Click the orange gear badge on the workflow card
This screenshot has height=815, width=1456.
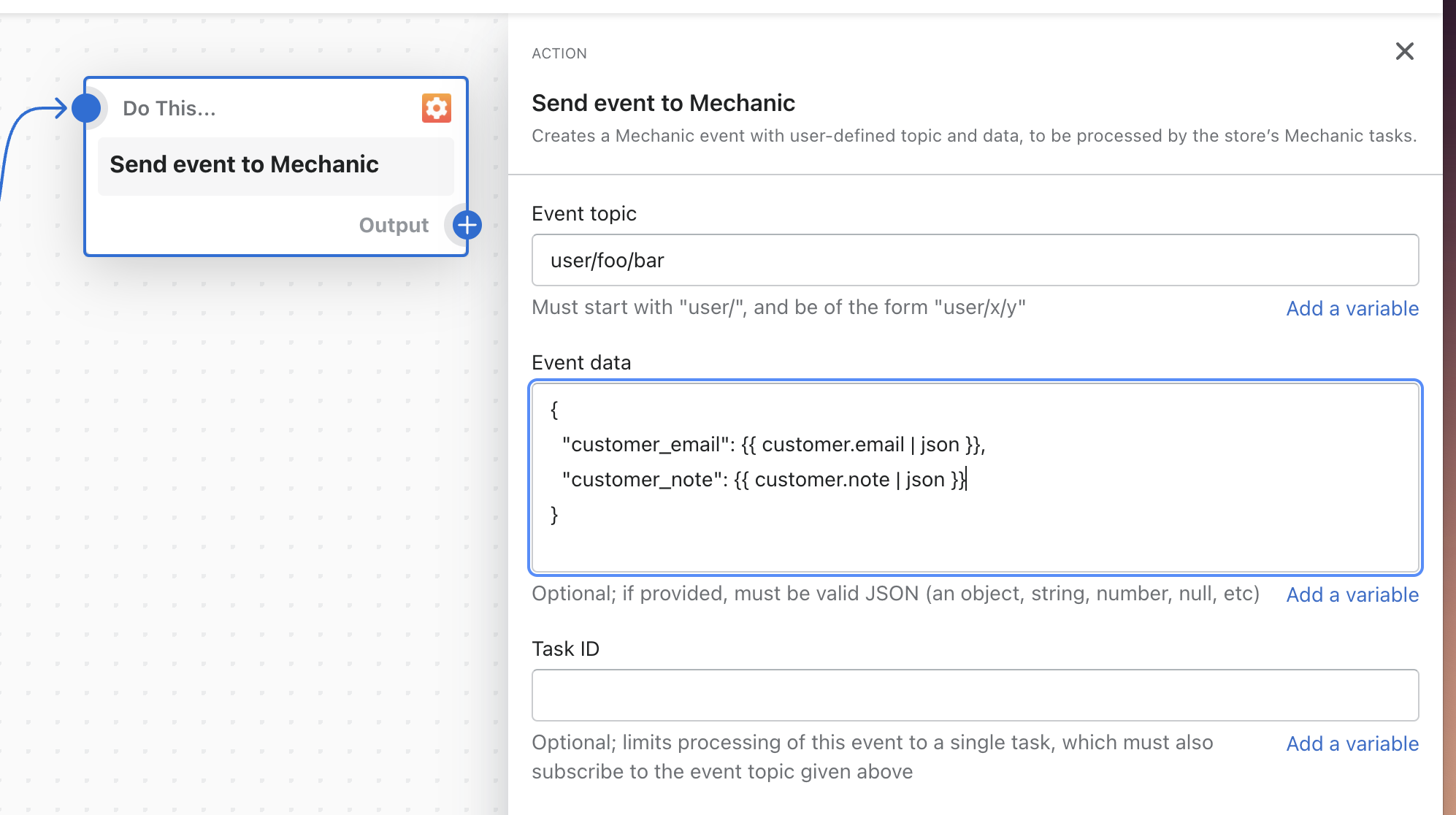tap(436, 107)
